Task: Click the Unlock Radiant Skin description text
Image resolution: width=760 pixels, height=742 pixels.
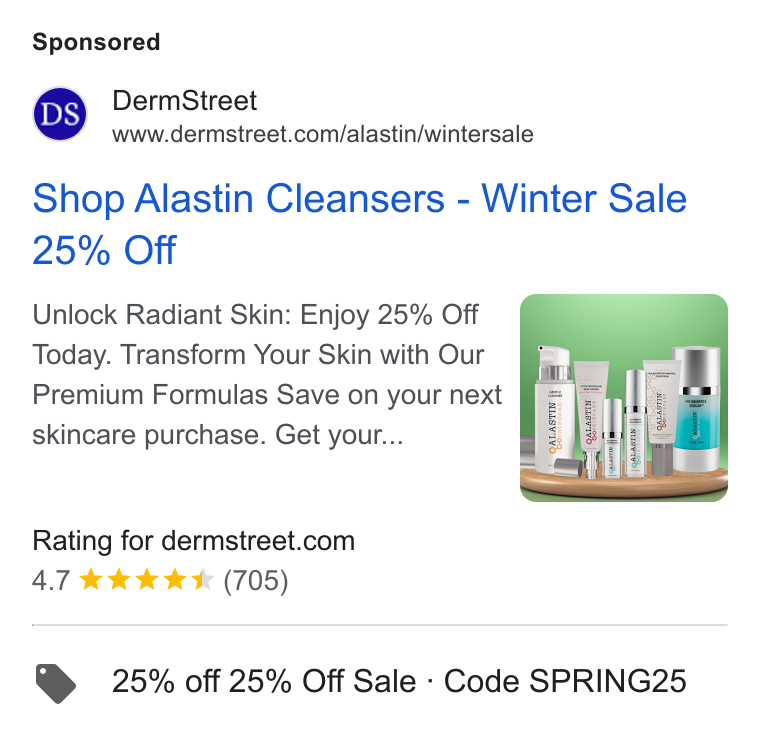Action: point(267,375)
